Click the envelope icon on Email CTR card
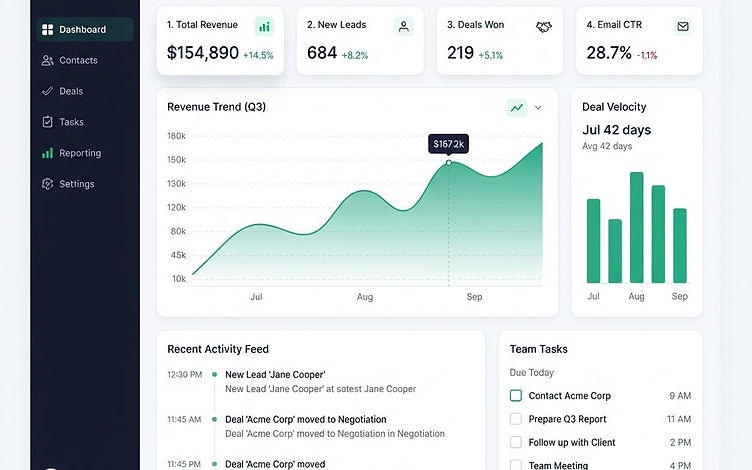 coord(683,26)
